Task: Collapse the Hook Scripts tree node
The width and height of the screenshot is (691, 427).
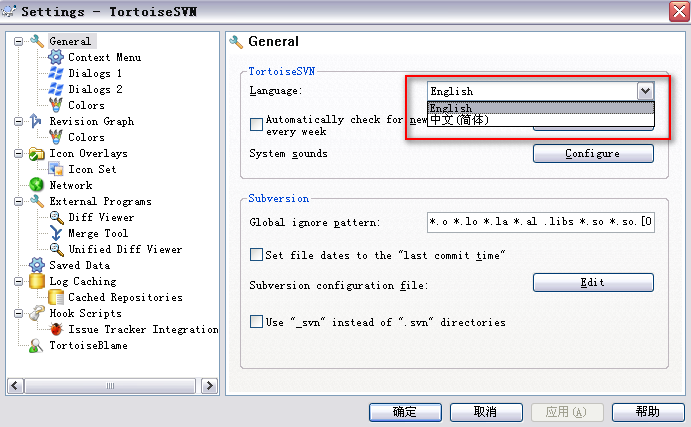Action: 18,313
